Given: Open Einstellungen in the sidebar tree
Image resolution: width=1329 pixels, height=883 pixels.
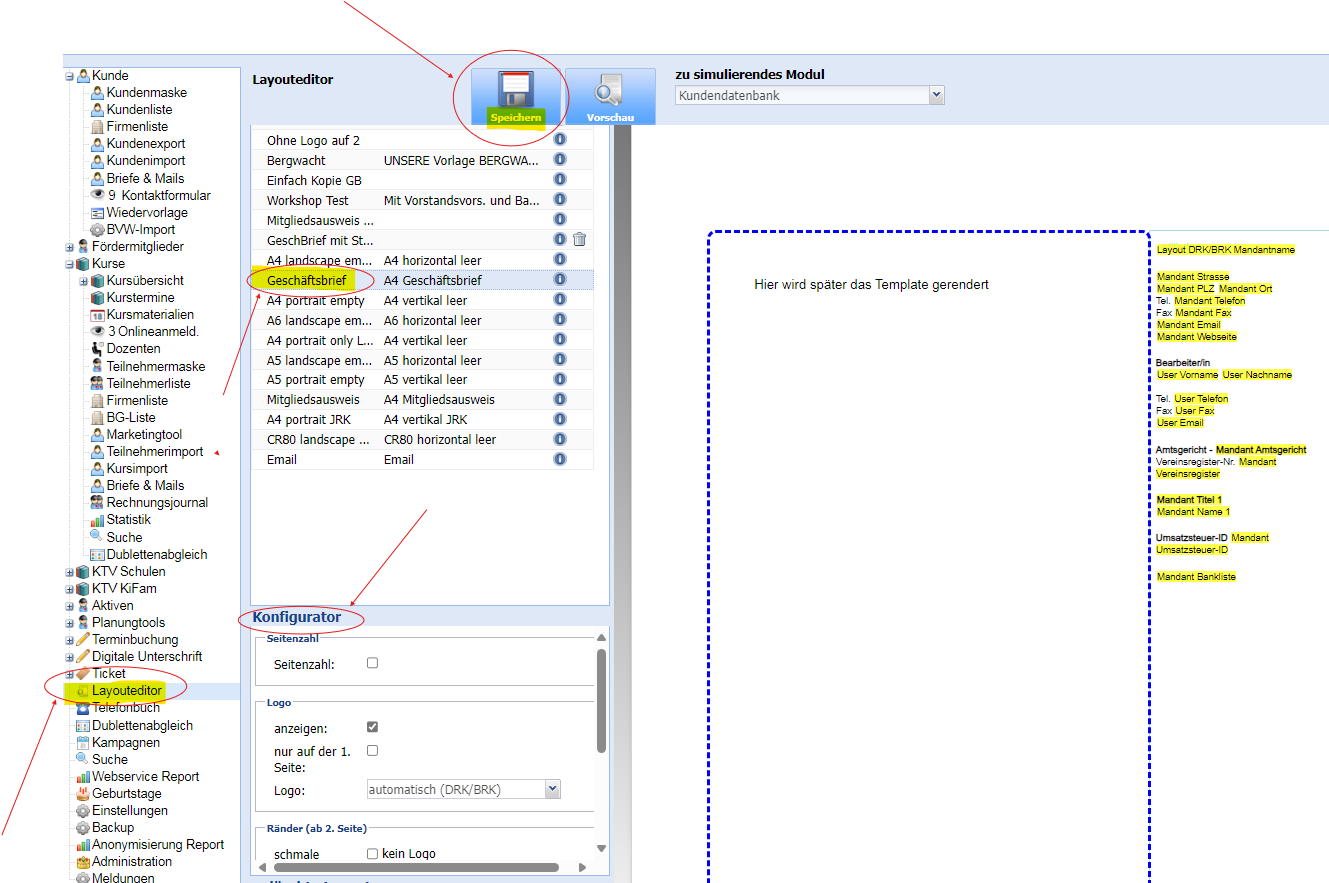Looking at the screenshot, I should (x=129, y=811).
